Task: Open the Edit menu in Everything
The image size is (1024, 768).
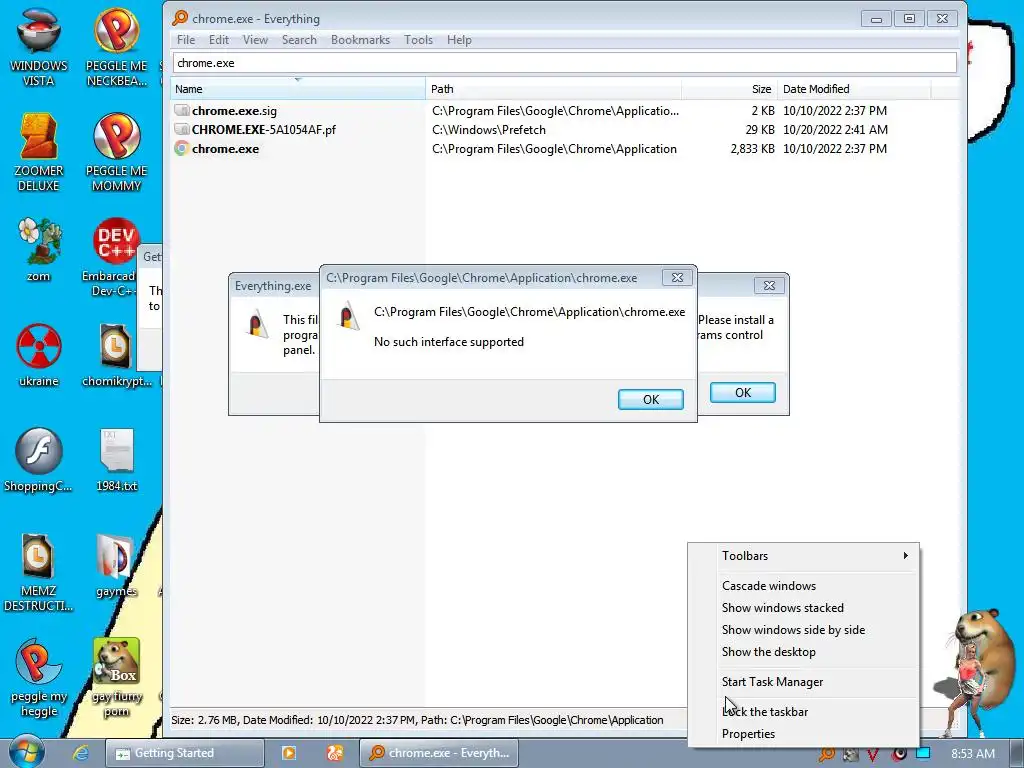Action: (x=219, y=40)
